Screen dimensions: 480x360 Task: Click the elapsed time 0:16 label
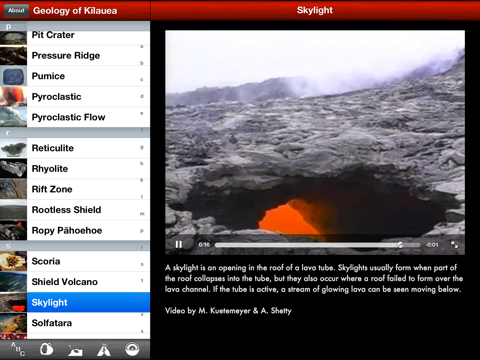pyautogui.click(x=204, y=245)
